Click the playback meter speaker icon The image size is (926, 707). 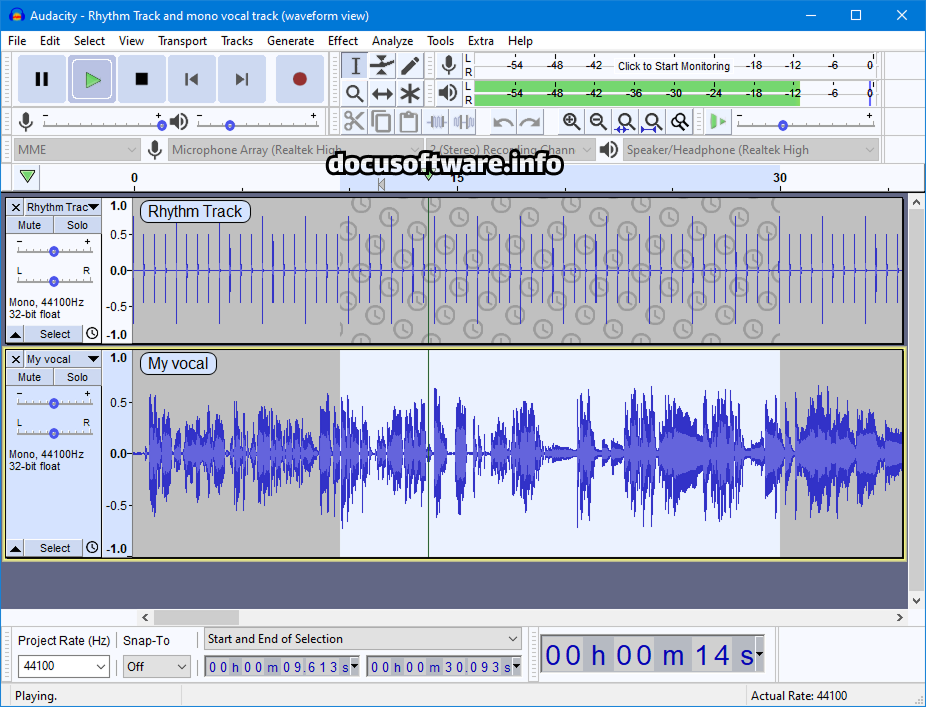tap(448, 93)
